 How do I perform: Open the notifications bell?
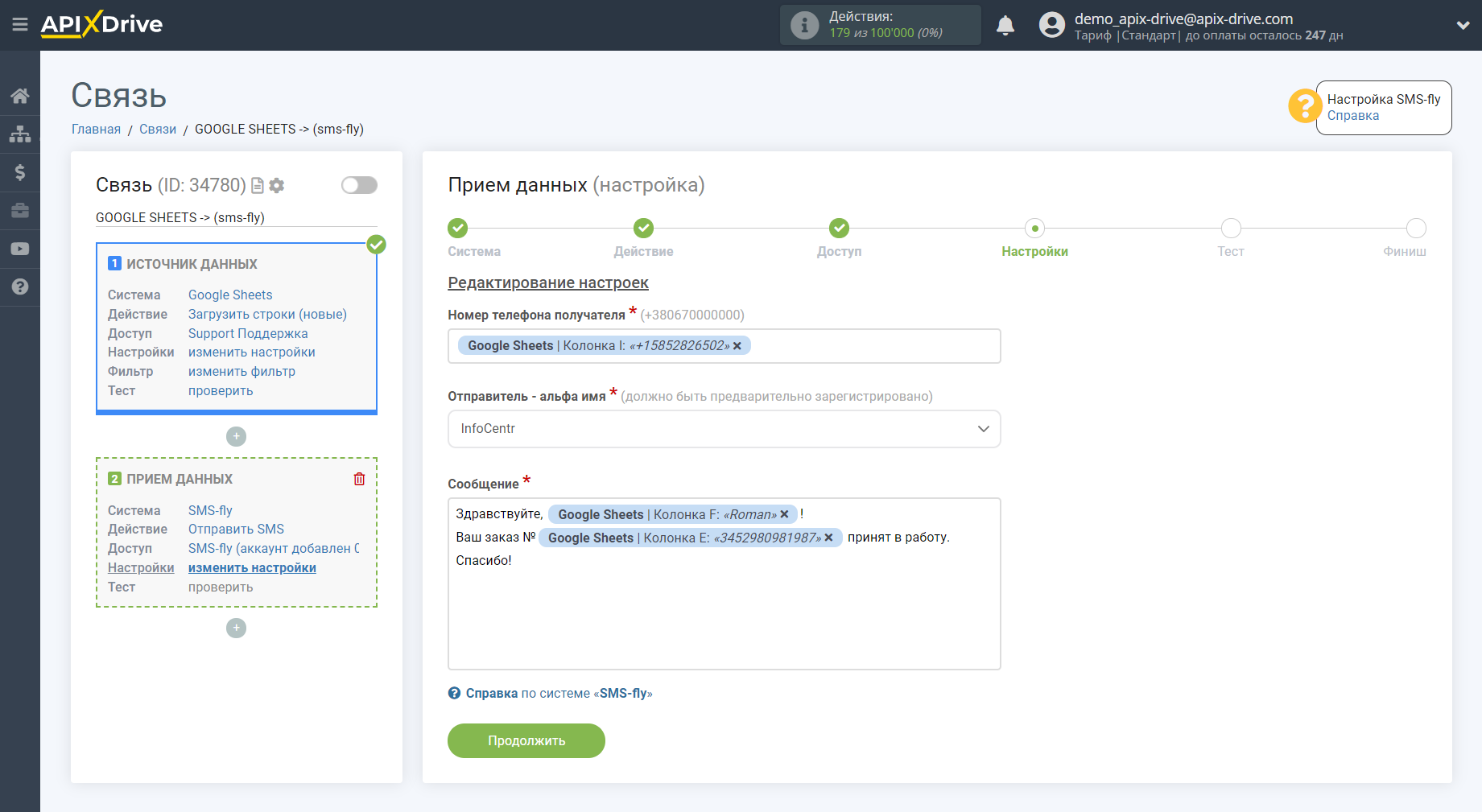1005,26
